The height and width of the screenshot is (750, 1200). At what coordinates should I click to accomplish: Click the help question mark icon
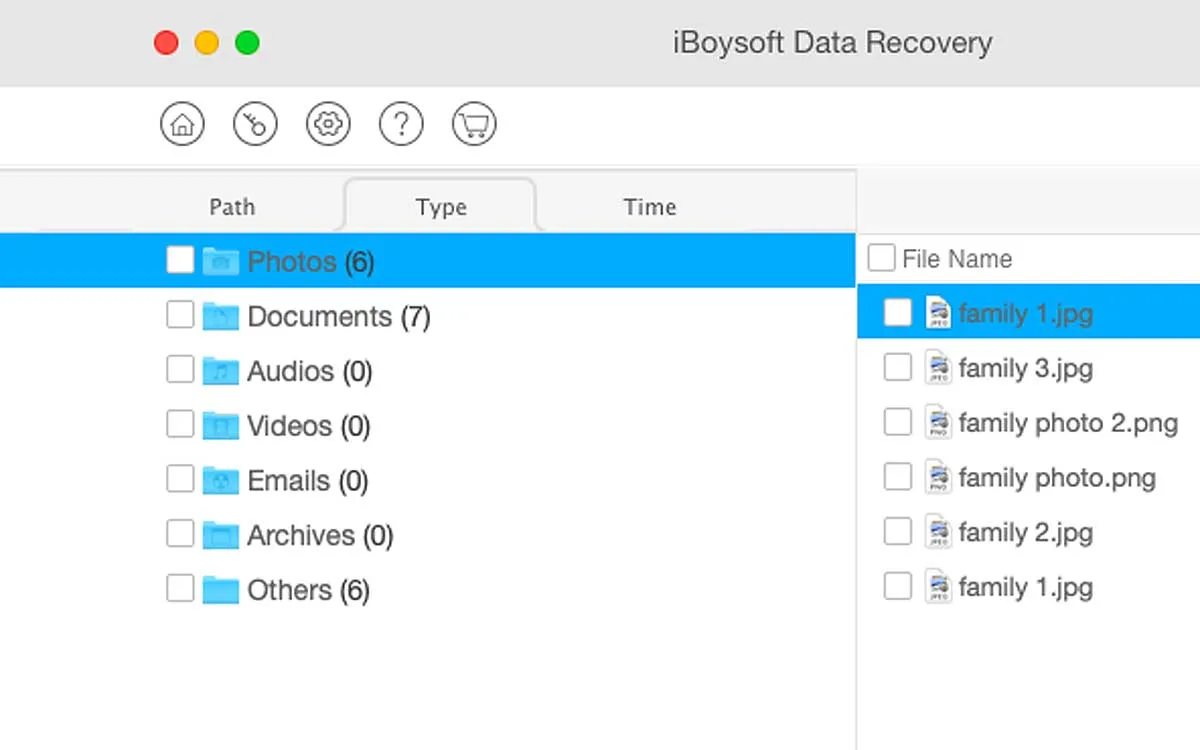click(401, 125)
